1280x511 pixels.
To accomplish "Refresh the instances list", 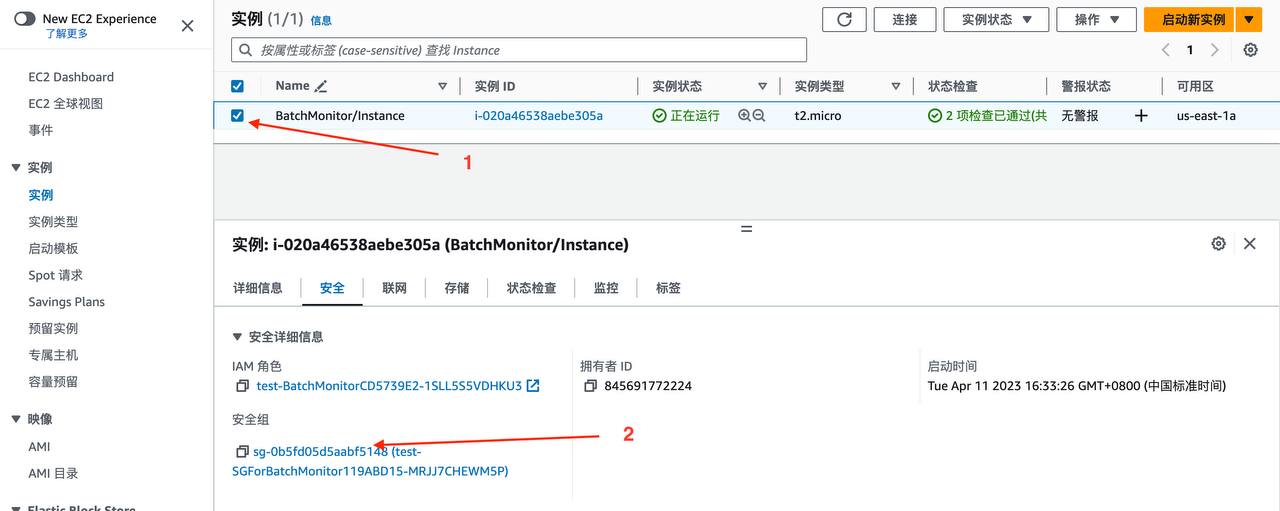I will 844,20.
